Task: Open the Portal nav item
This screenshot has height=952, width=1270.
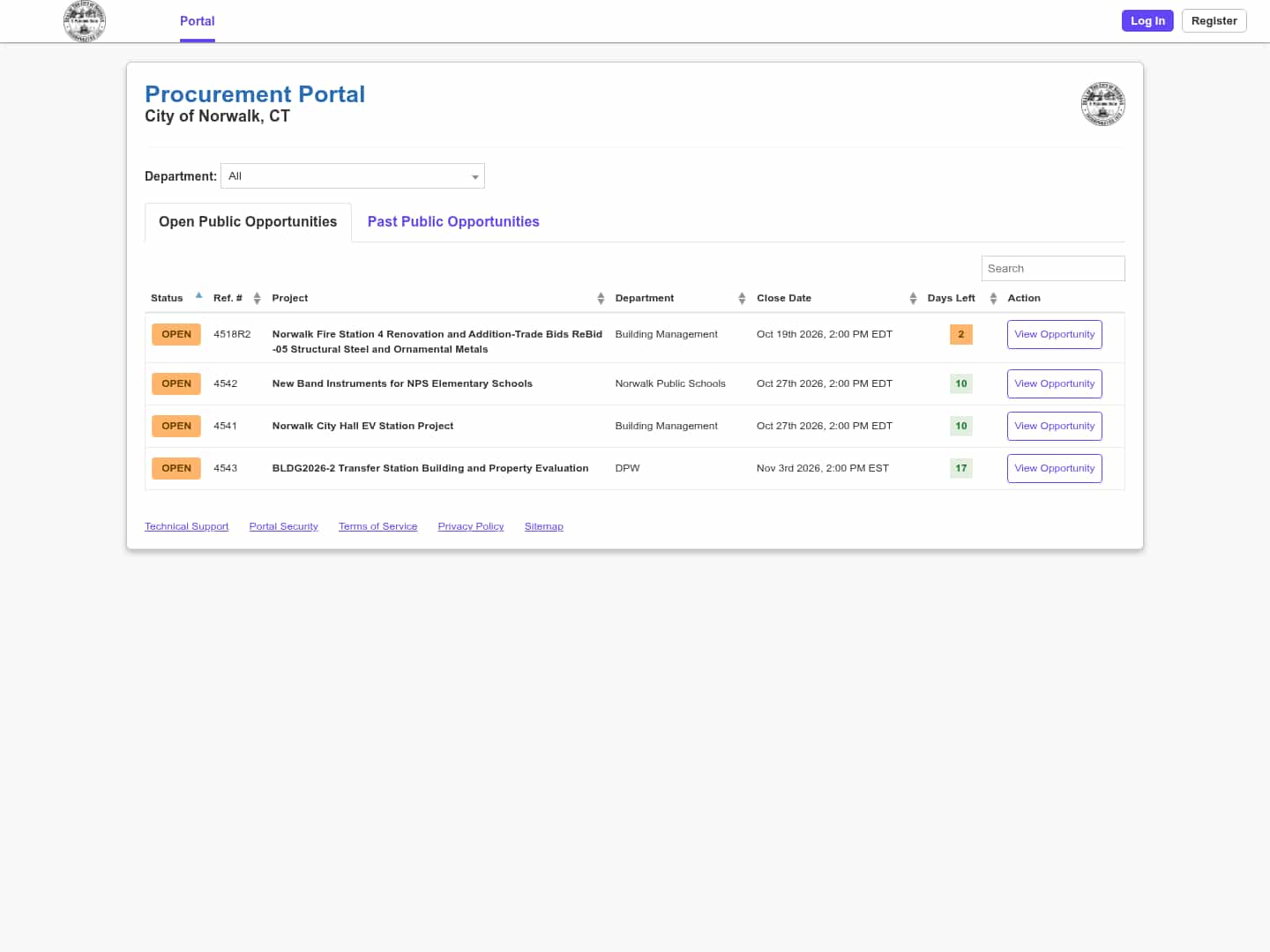Action: coord(198,21)
